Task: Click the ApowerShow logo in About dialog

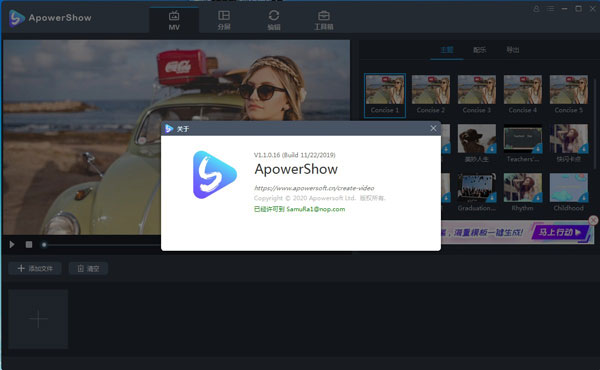Action: (x=214, y=175)
